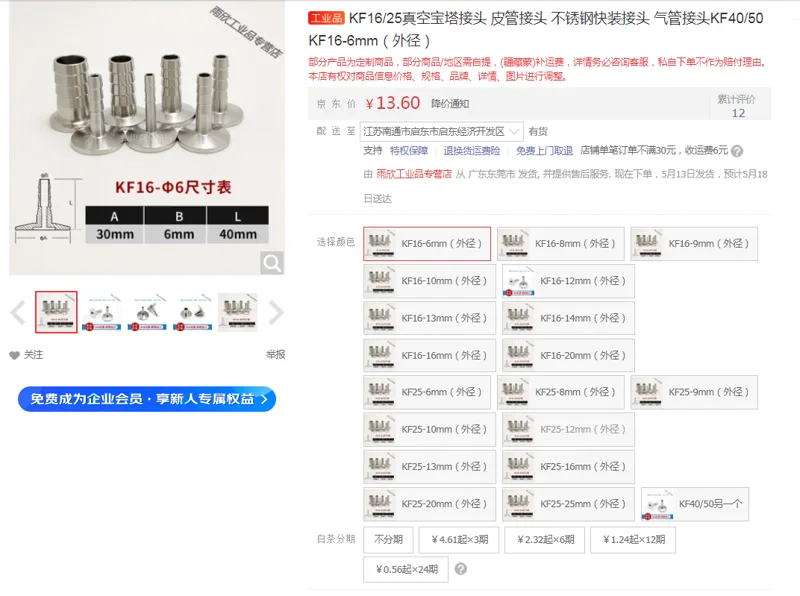
Task: Select the fifth product thumbnail
Action: click(x=238, y=312)
